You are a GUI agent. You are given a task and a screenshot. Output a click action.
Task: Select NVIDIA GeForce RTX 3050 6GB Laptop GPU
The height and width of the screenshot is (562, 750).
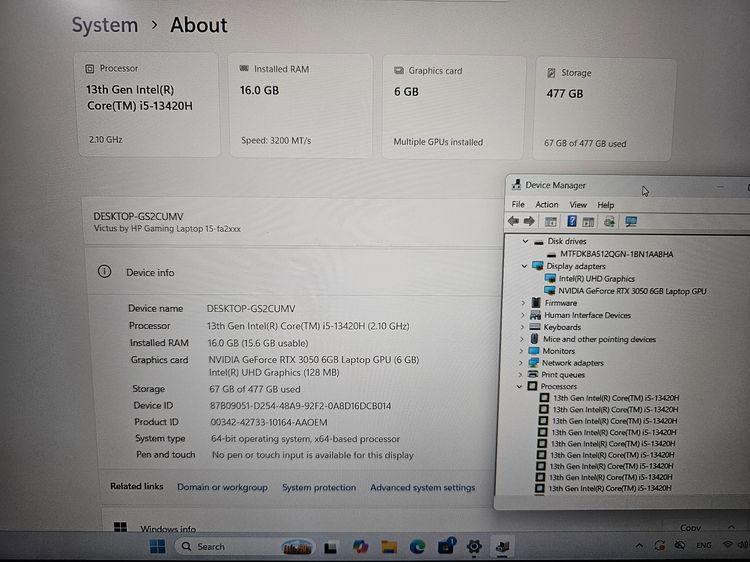632,291
